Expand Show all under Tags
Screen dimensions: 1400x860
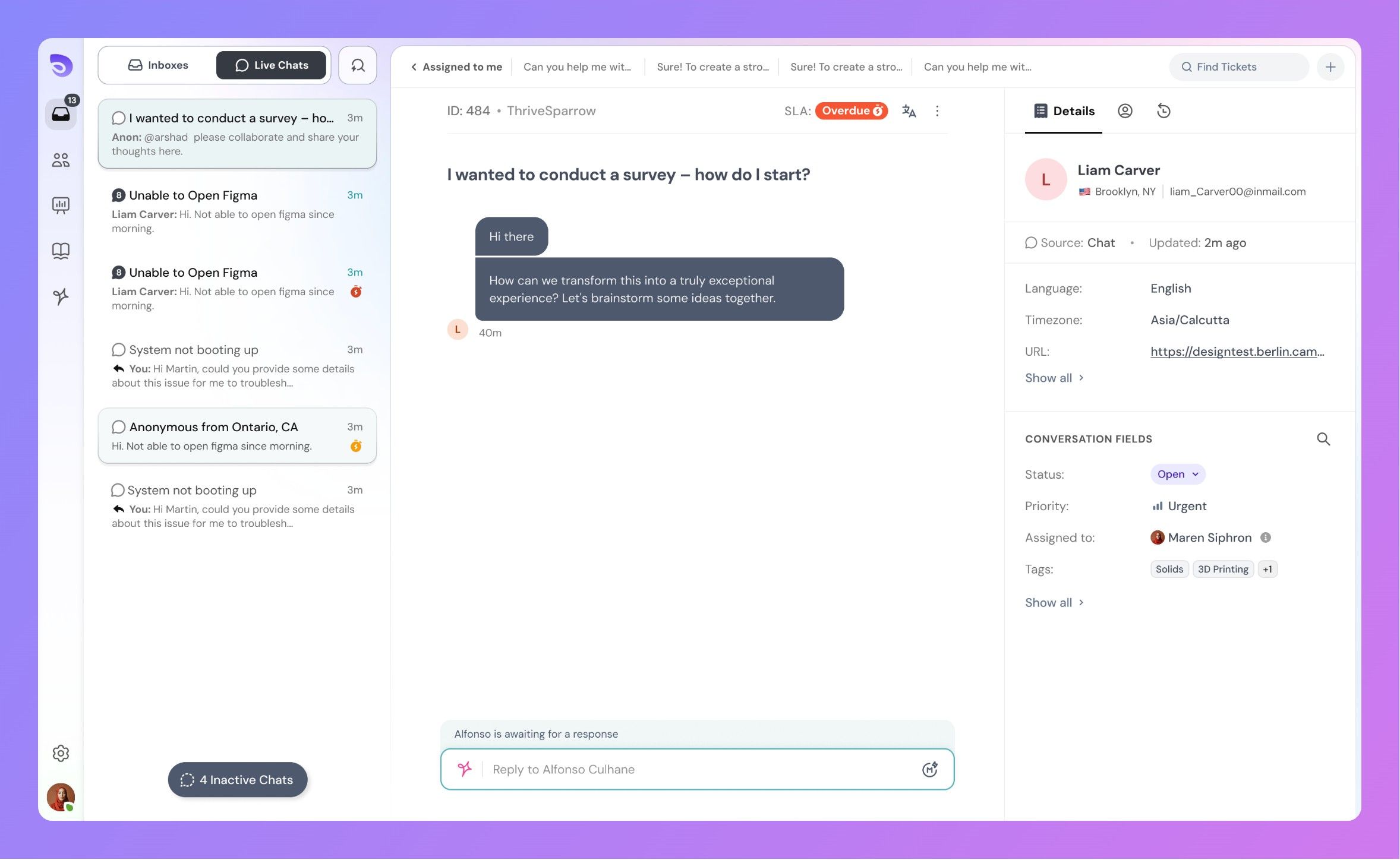click(x=1054, y=602)
